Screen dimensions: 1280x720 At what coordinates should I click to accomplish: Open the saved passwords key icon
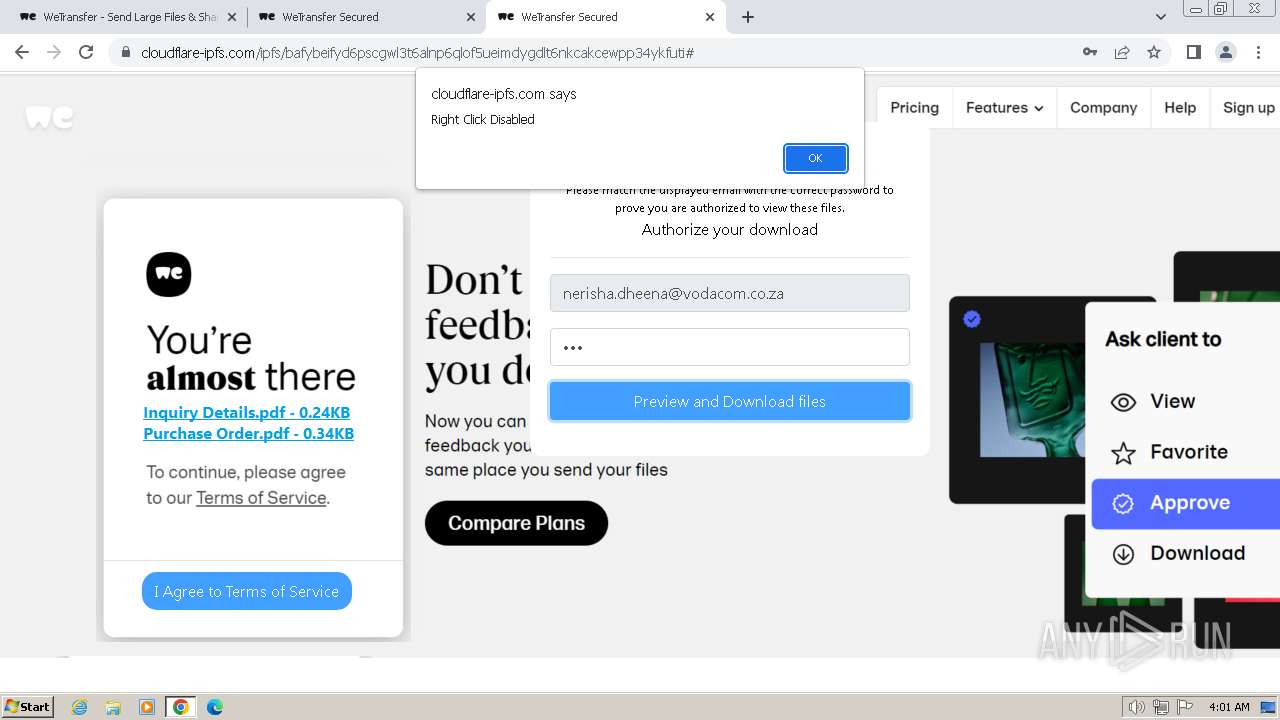click(x=1090, y=52)
